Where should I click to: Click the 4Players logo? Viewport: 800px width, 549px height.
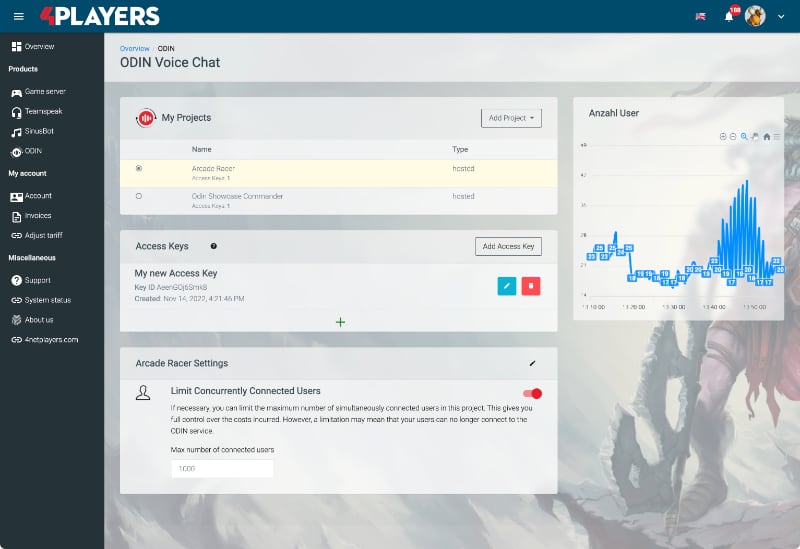pos(100,16)
